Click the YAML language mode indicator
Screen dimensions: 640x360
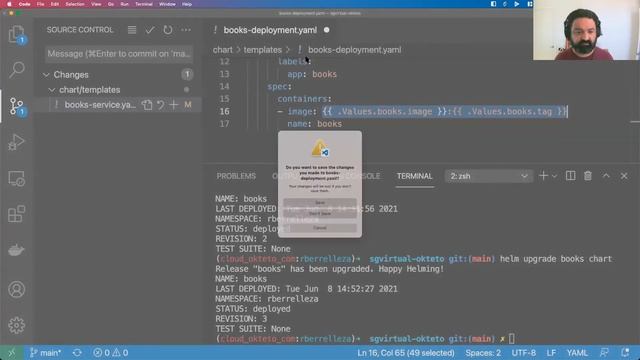[577, 353]
